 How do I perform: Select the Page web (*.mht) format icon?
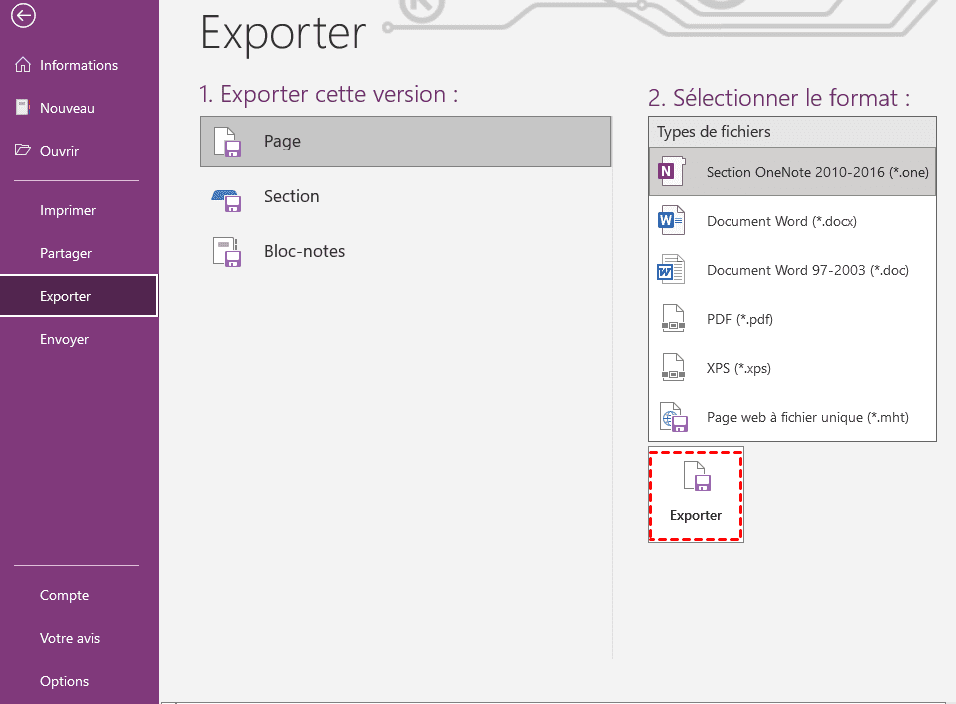pyautogui.click(x=670, y=416)
